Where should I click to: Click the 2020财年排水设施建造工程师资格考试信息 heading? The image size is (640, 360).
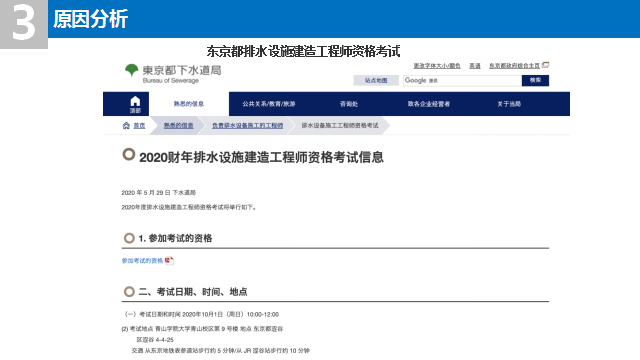point(261,157)
